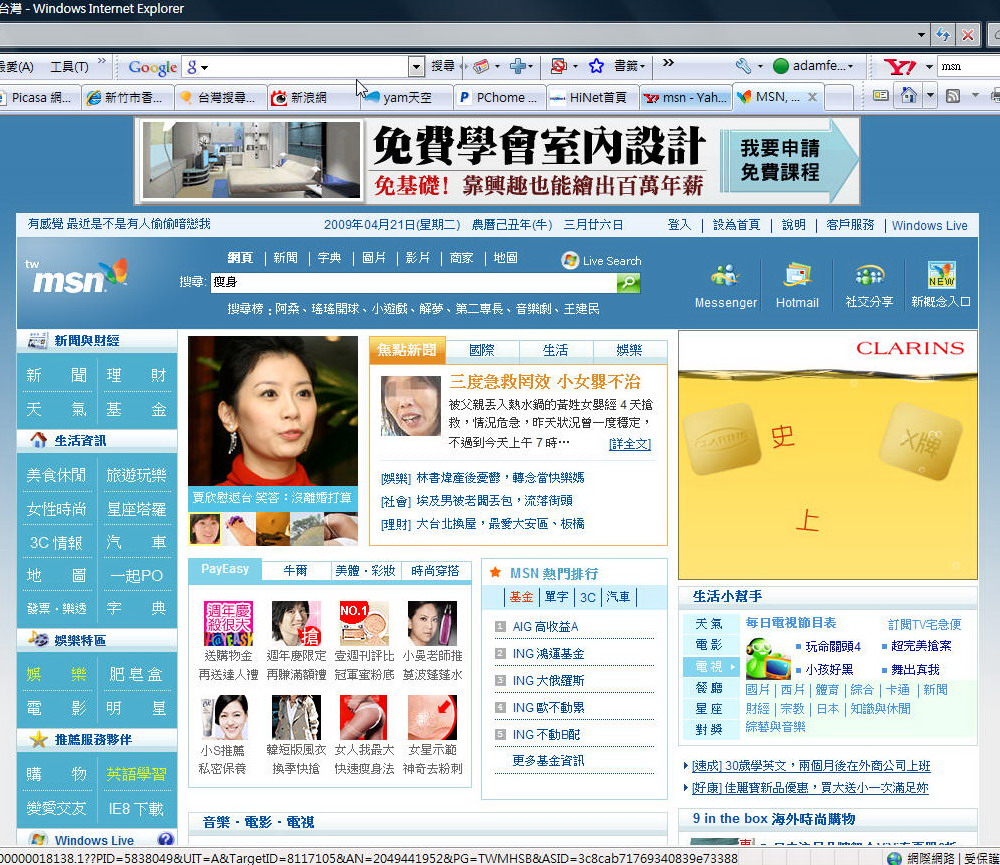Click the RSS feeds icon
Image resolution: width=1000 pixels, height=865 pixels.
coord(953,96)
